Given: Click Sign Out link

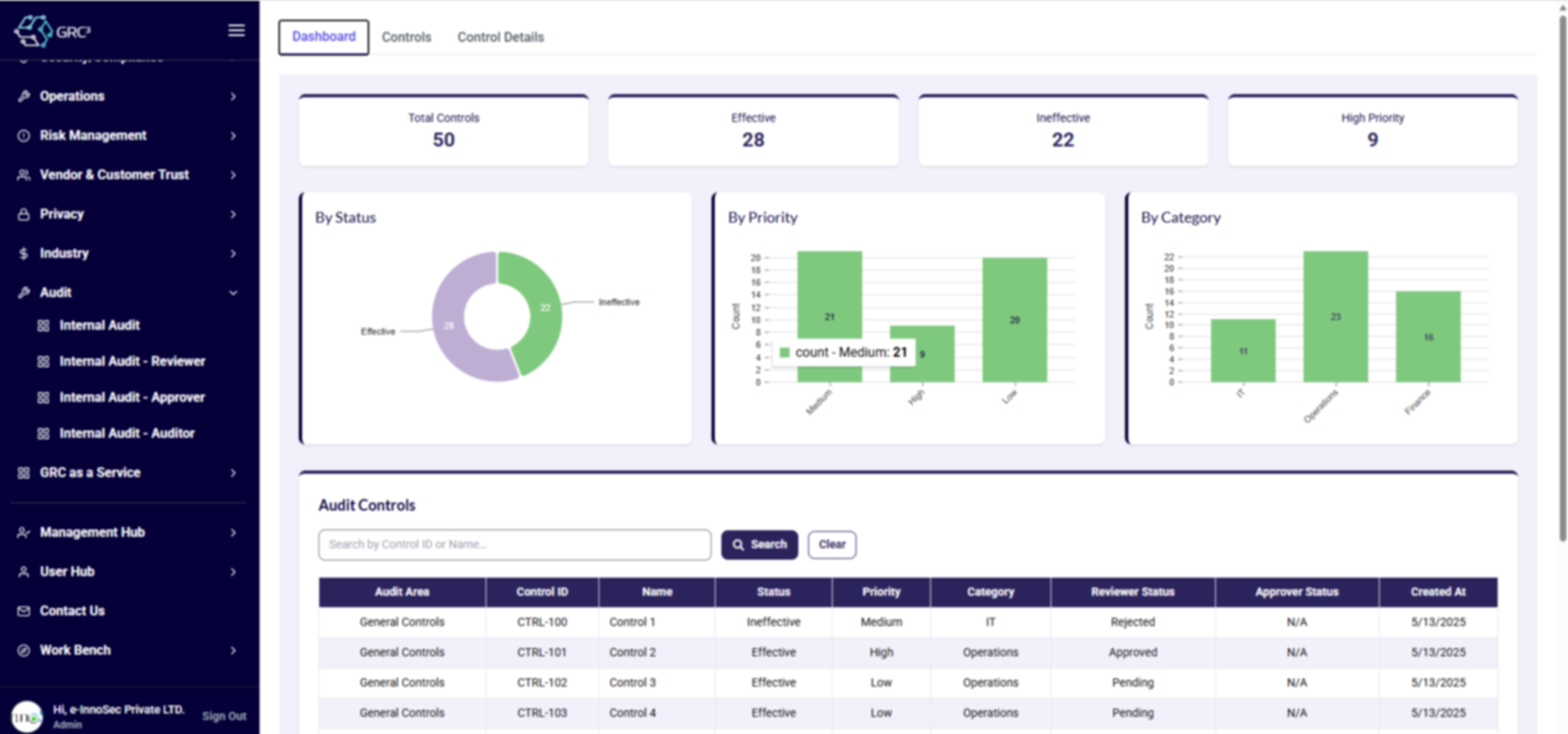Looking at the screenshot, I should pos(224,716).
